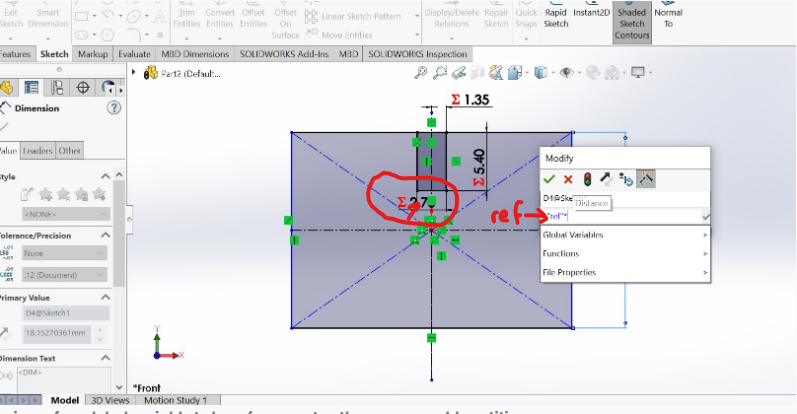
Task: Open PropertyManager tab
Action: pyautogui.click(x=32, y=87)
